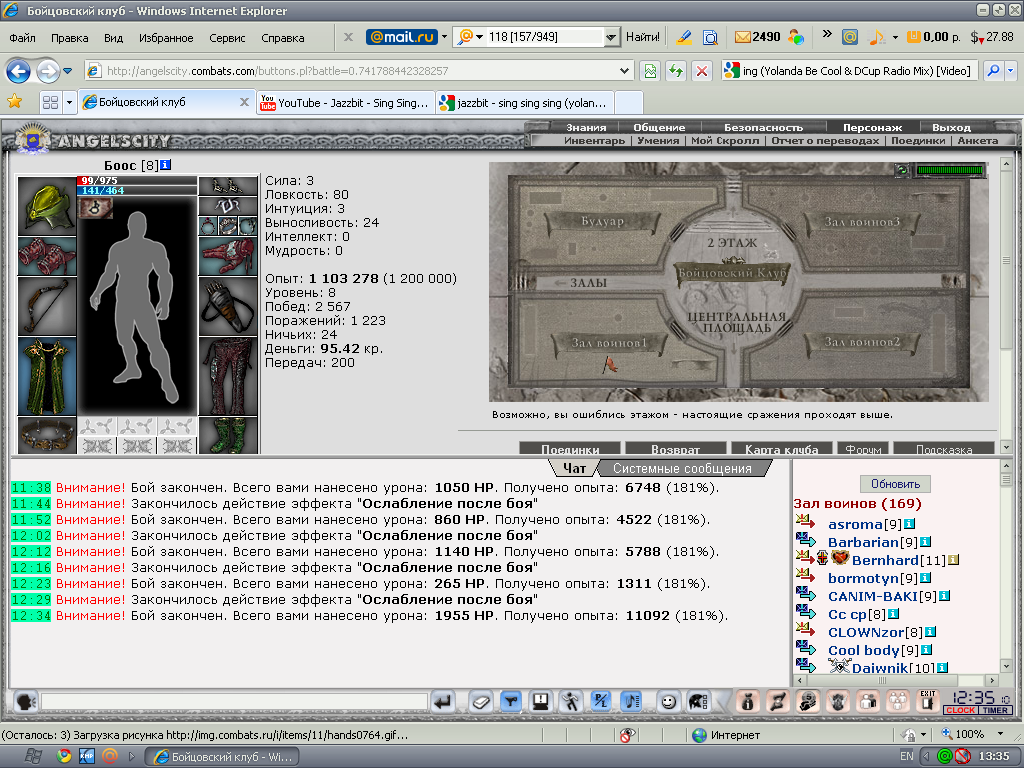Image resolution: width=1024 pixels, height=768 pixels.
Task: Open the Избранное menu
Action: (x=166, y=38)
